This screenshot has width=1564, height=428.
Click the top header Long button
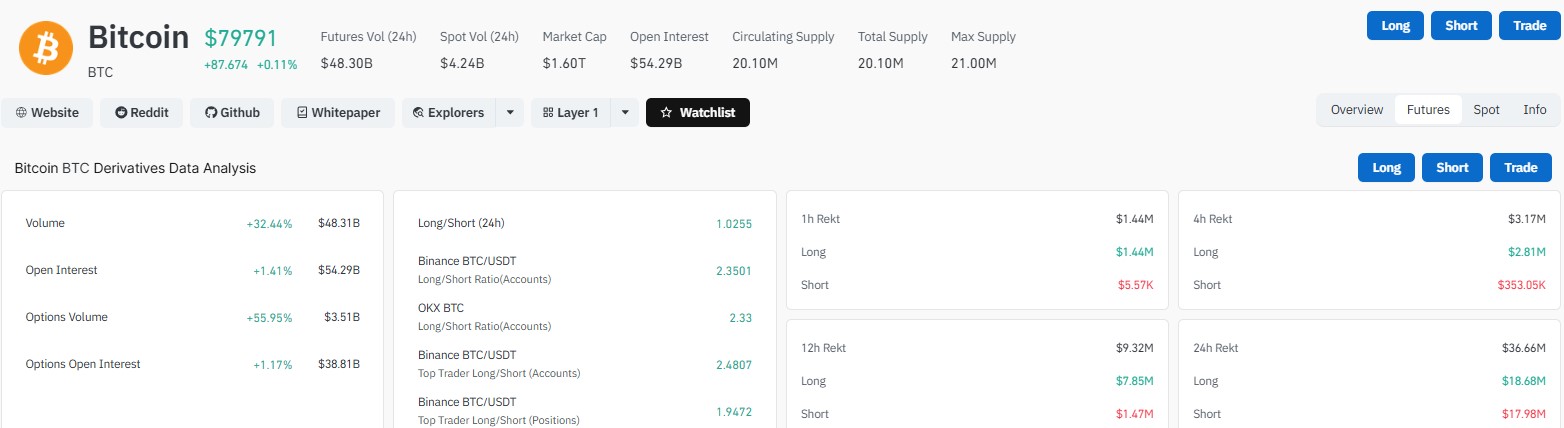1395,26
